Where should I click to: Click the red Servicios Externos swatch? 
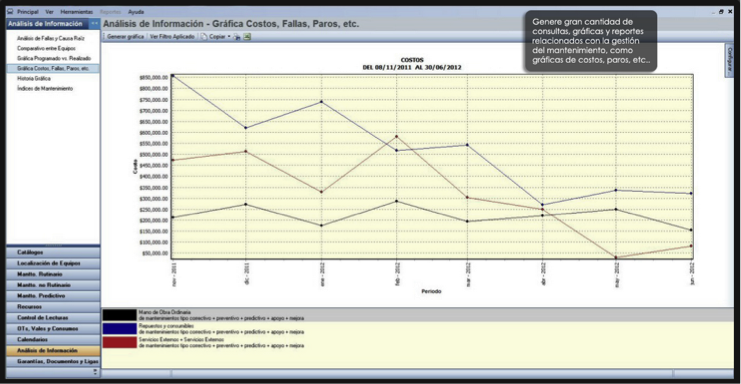coord(120,342)
